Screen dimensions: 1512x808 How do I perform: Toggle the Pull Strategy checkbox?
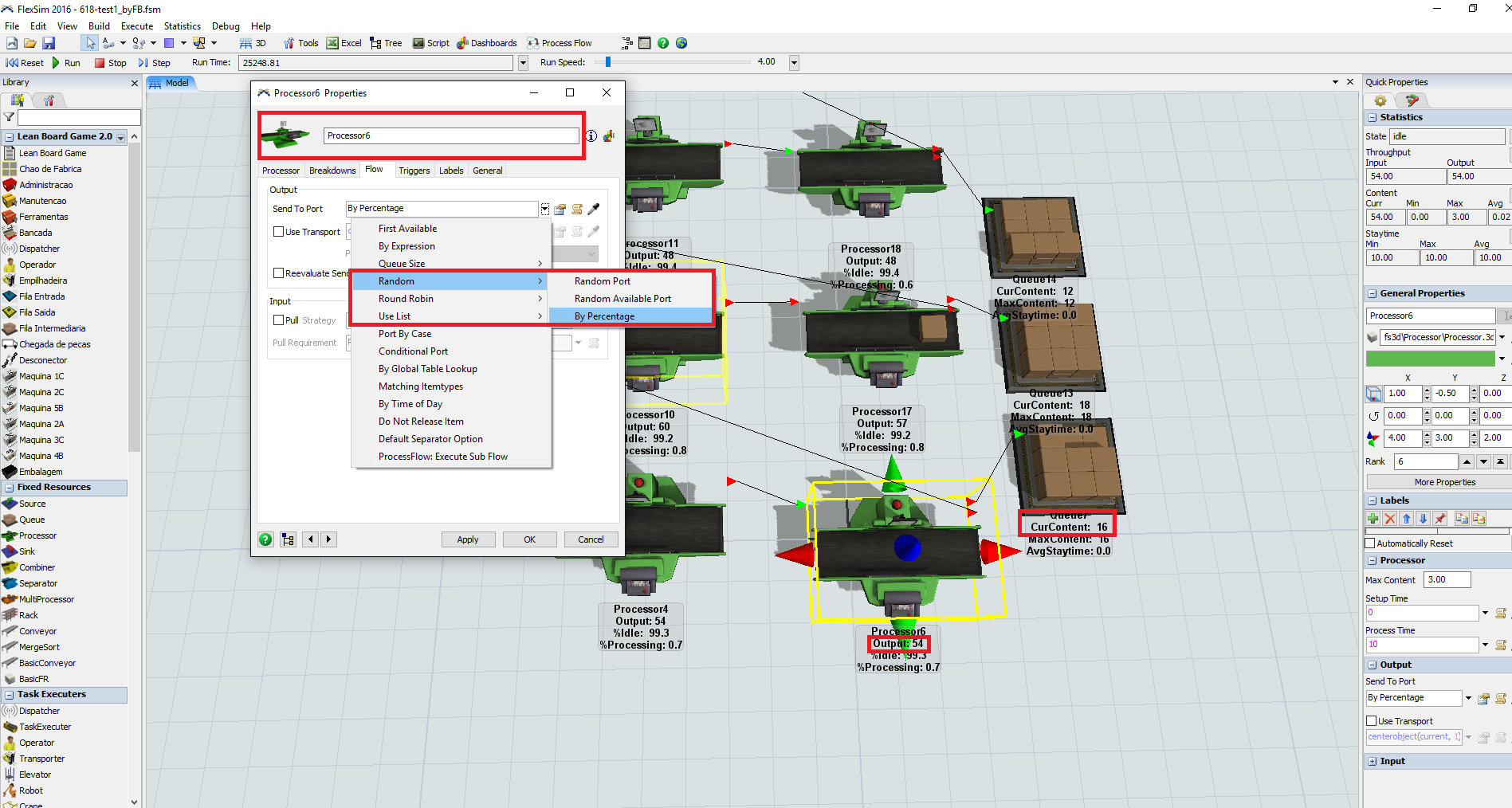pyautogui.click(x=279, y=320)
